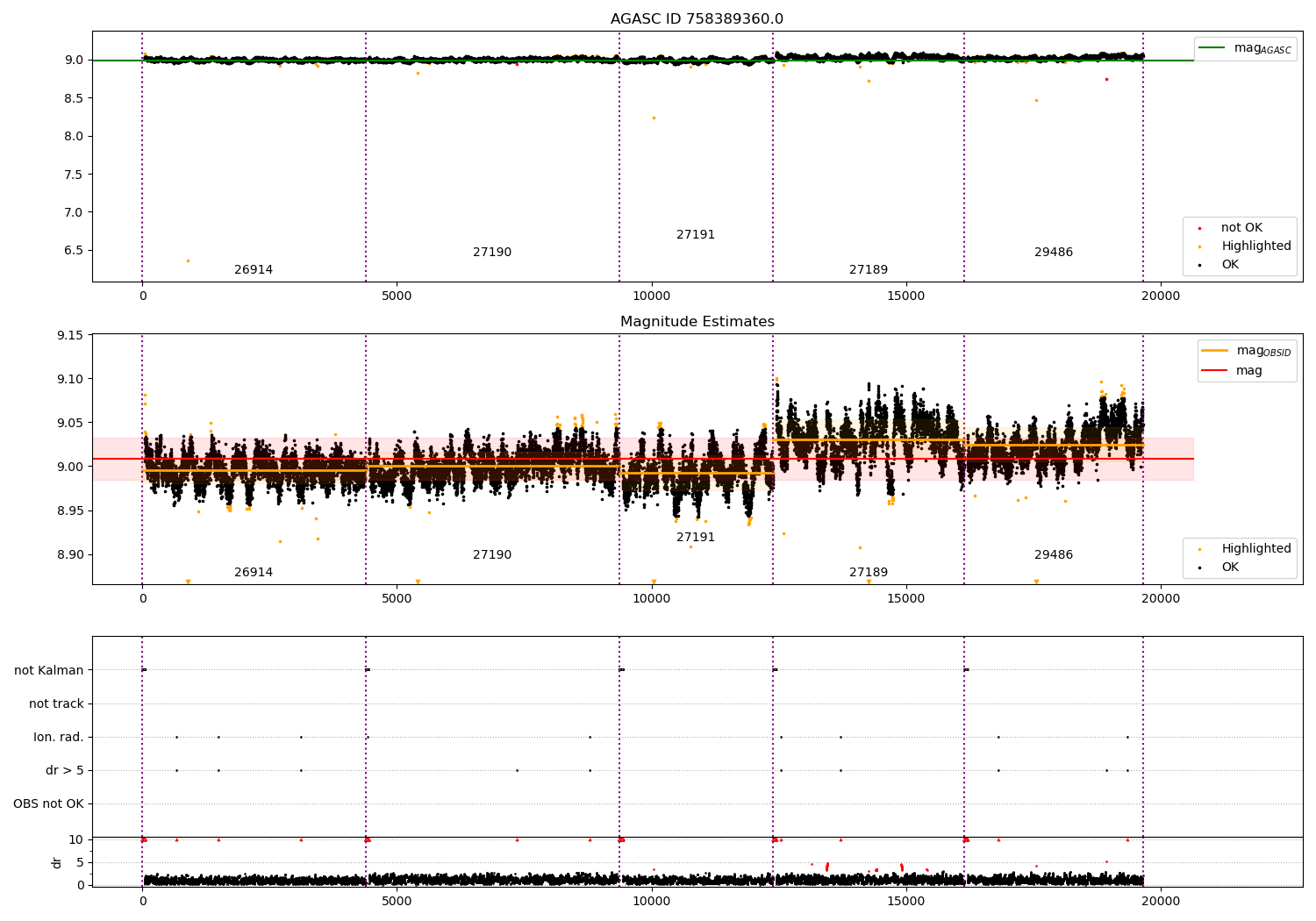Click the 10000 x-tick under the Magnitude Estimates plot
This screenshot has width=1316, height=921.
[652, 599]
